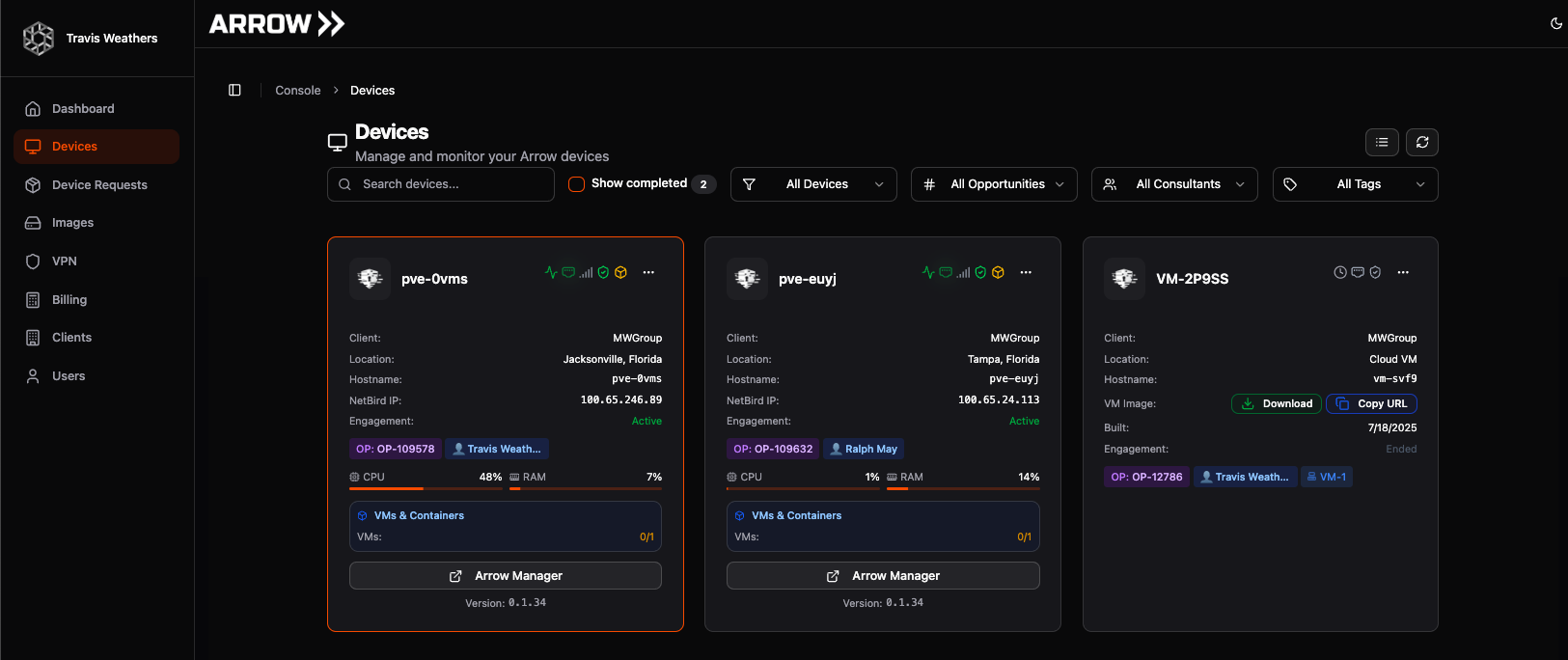The image size is (1568, 660).
Task: Toggle the dark mode moon icon
Action: 1555,23
